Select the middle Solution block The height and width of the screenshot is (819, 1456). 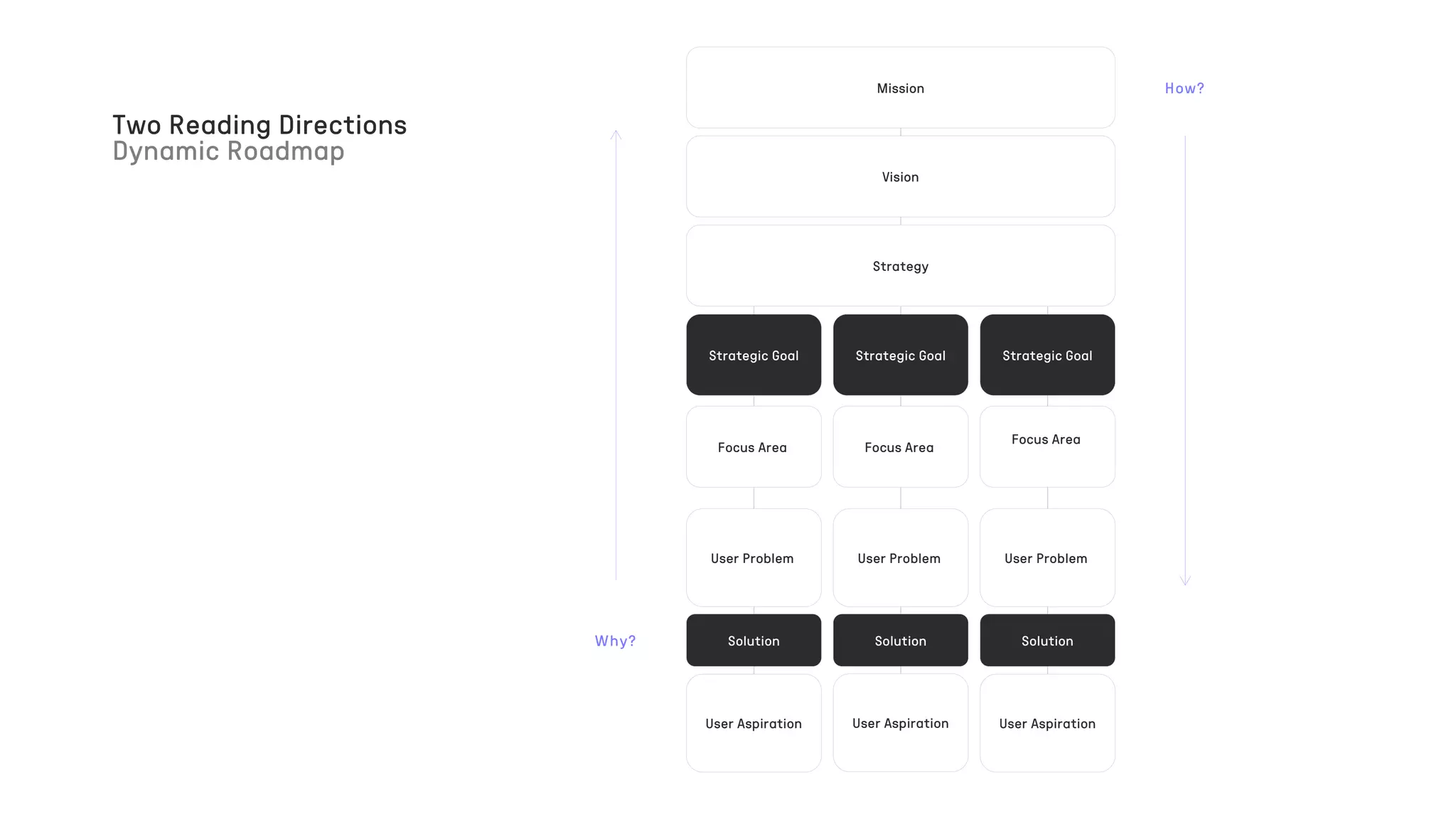click(x=900, y=641)
